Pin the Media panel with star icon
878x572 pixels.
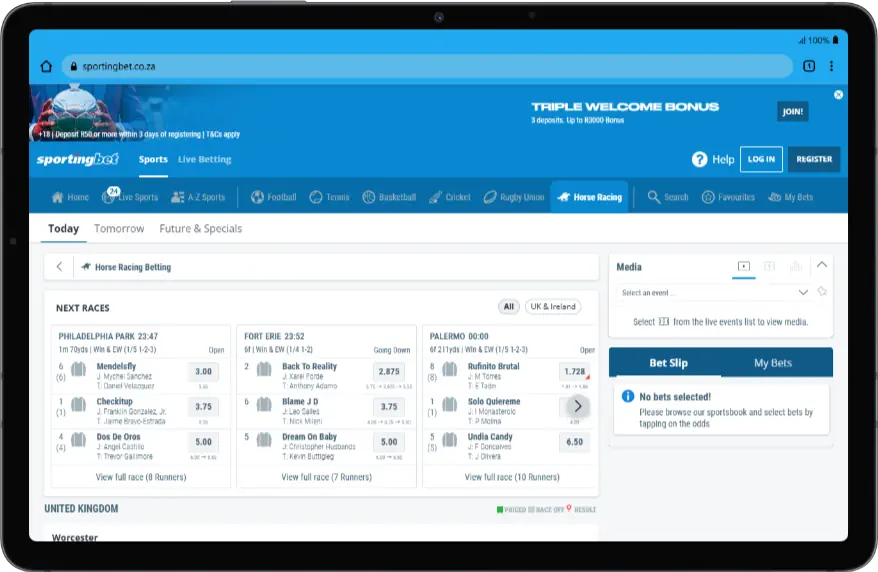[x=822, y=292]
